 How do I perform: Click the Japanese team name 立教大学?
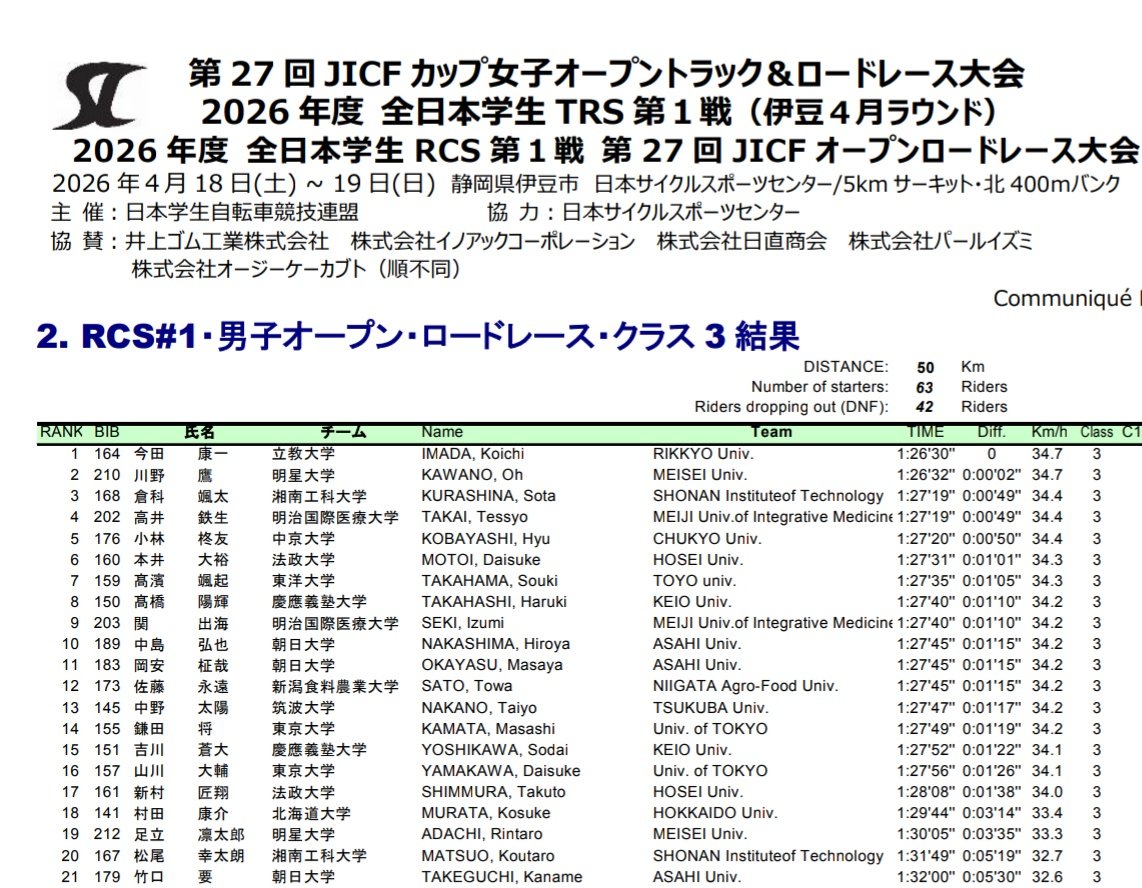pos(303,454)
